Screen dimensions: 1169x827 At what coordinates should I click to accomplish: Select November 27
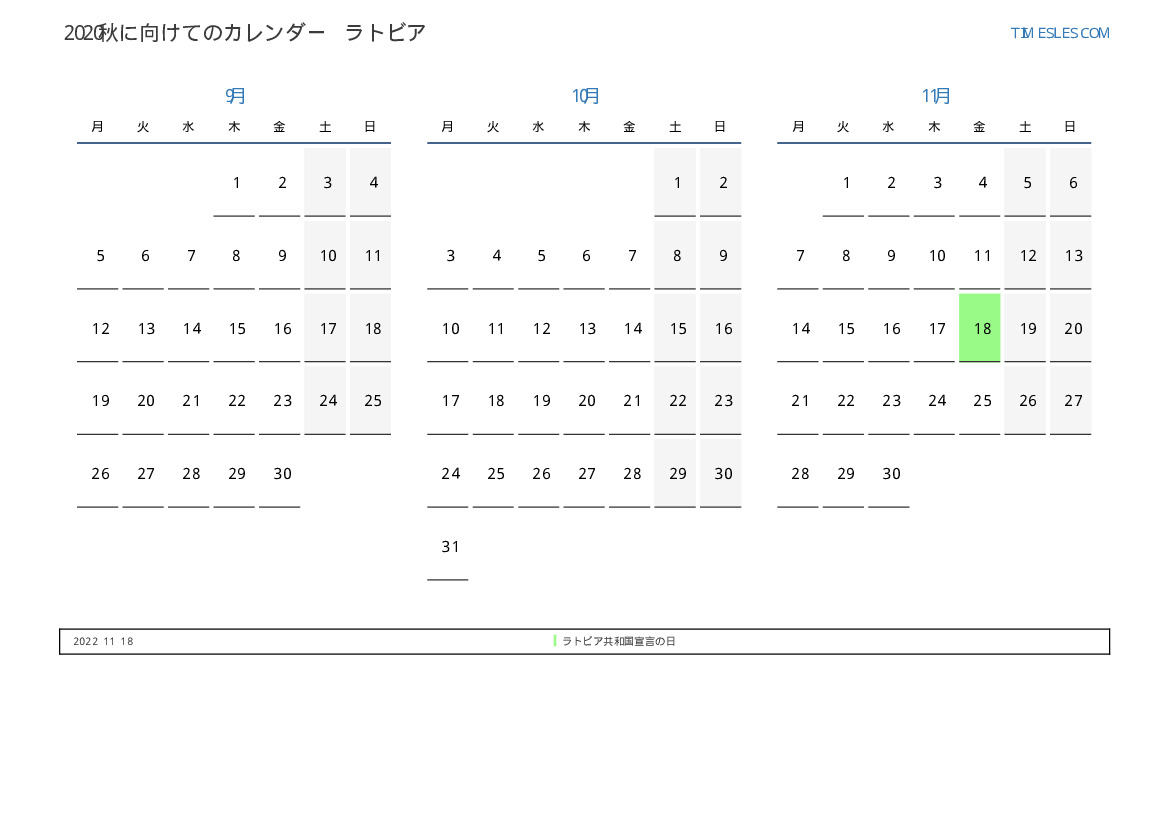point(1071,400)
